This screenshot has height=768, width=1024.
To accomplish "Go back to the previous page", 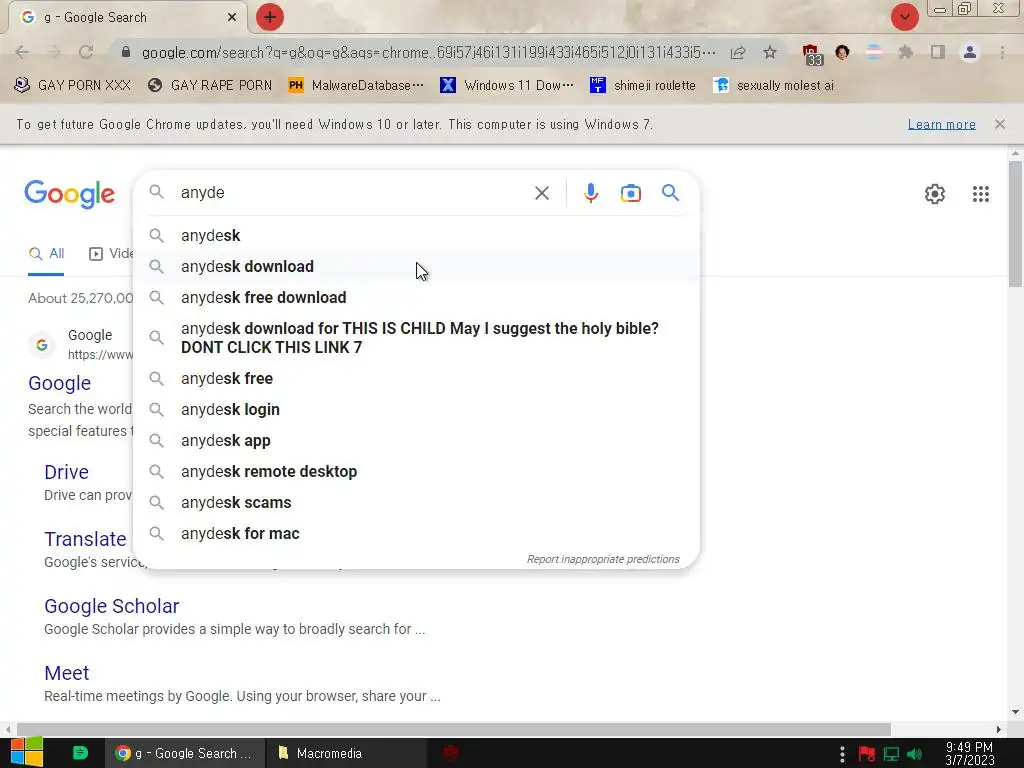I will (22, 52).
